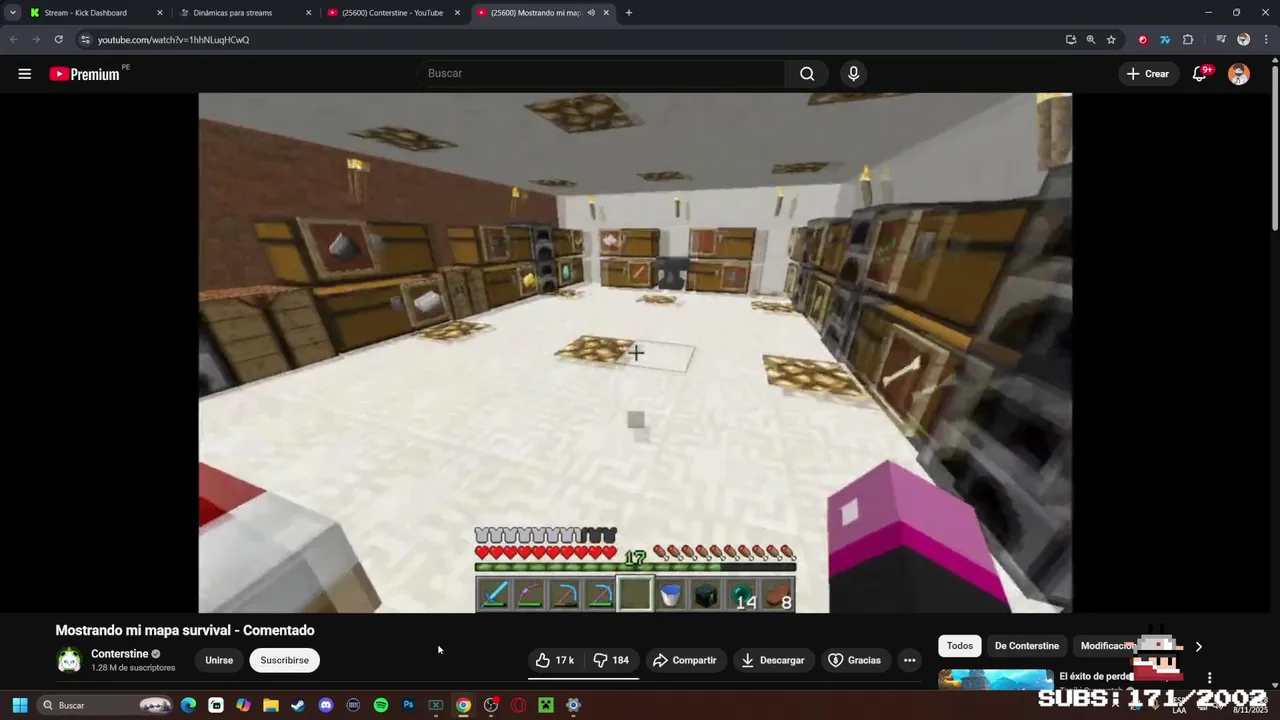Open the Conterstine channel name link
The height and width of the screenshot is (720, 1280).
point(119,654)
